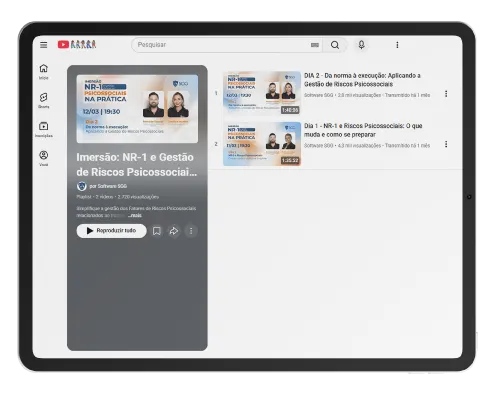Open the Você profile section

coord(44,158)
